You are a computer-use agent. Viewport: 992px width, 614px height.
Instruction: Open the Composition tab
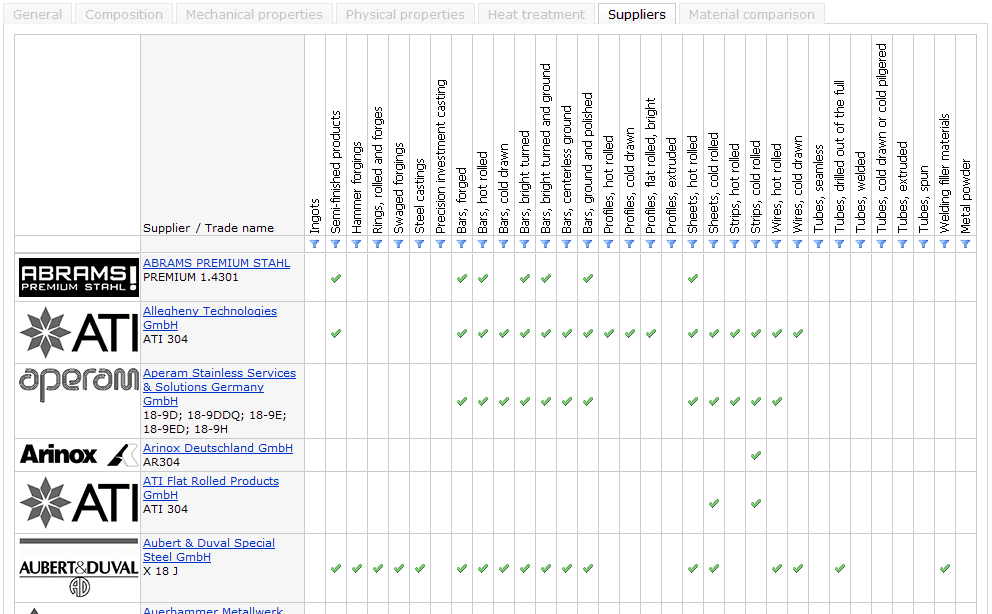point(124,14)
